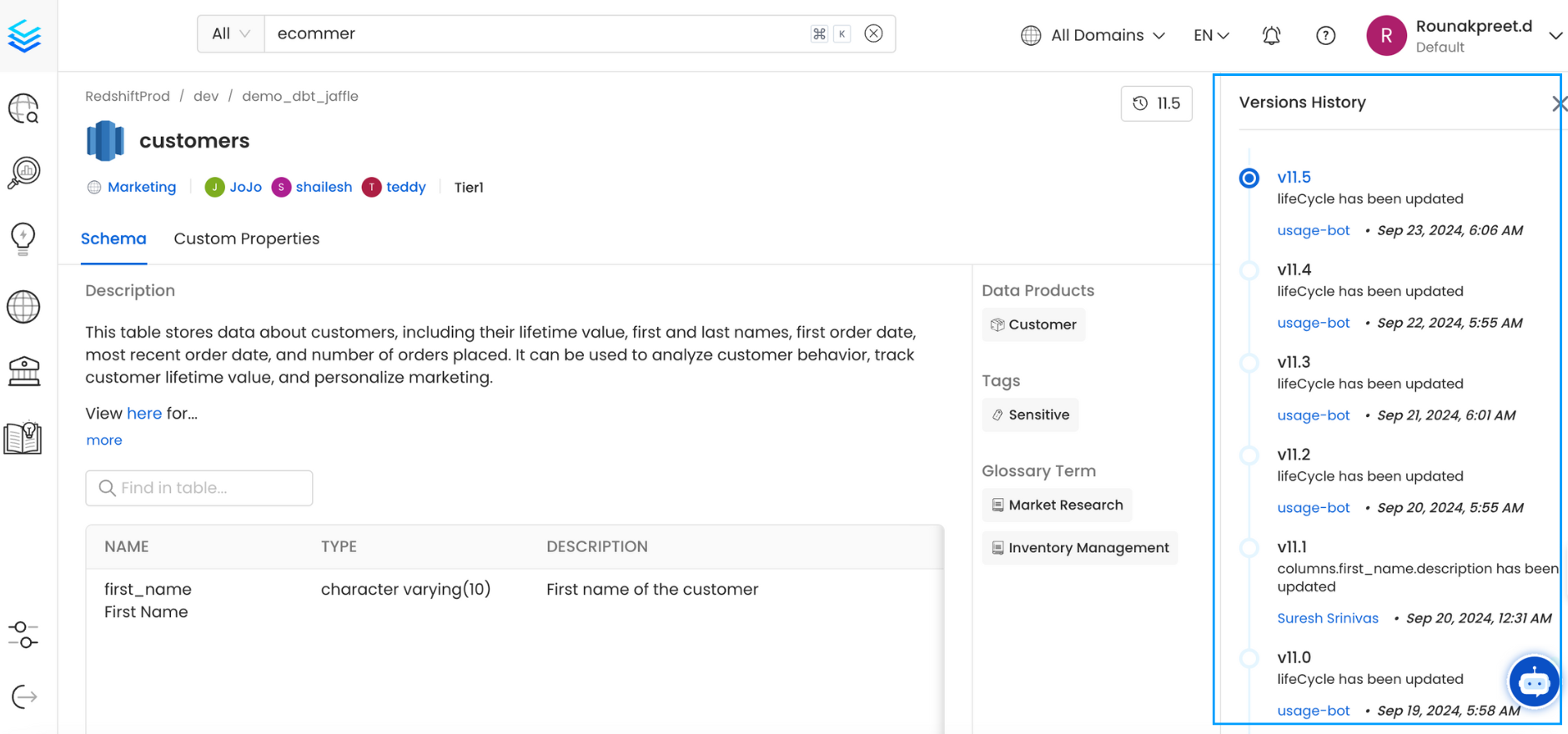Click the shailesh owner avatar
Screen dimensions: 1568x734
[281, 187]
